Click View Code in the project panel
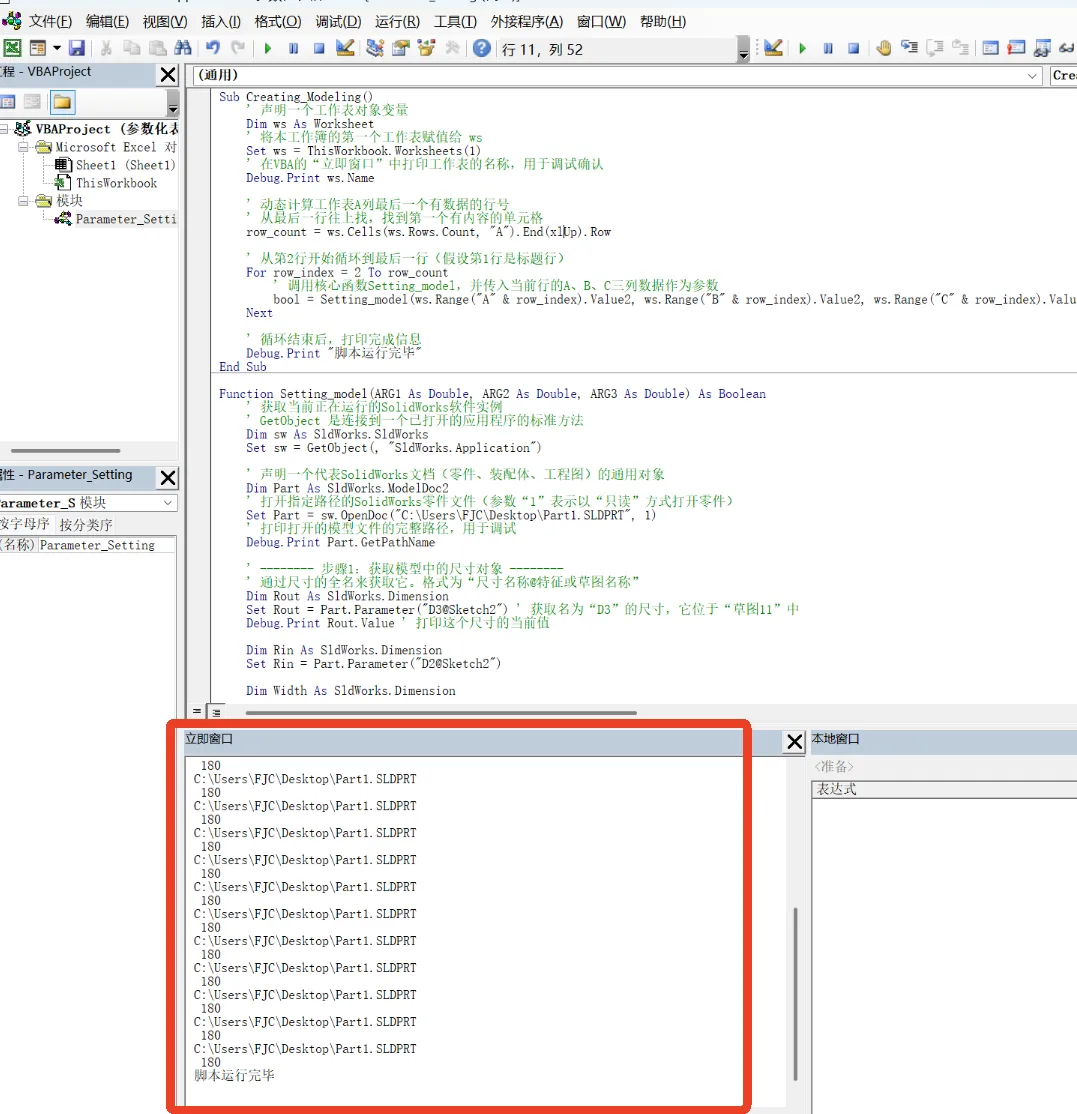 pyautogui.click(x=8, y=102)
